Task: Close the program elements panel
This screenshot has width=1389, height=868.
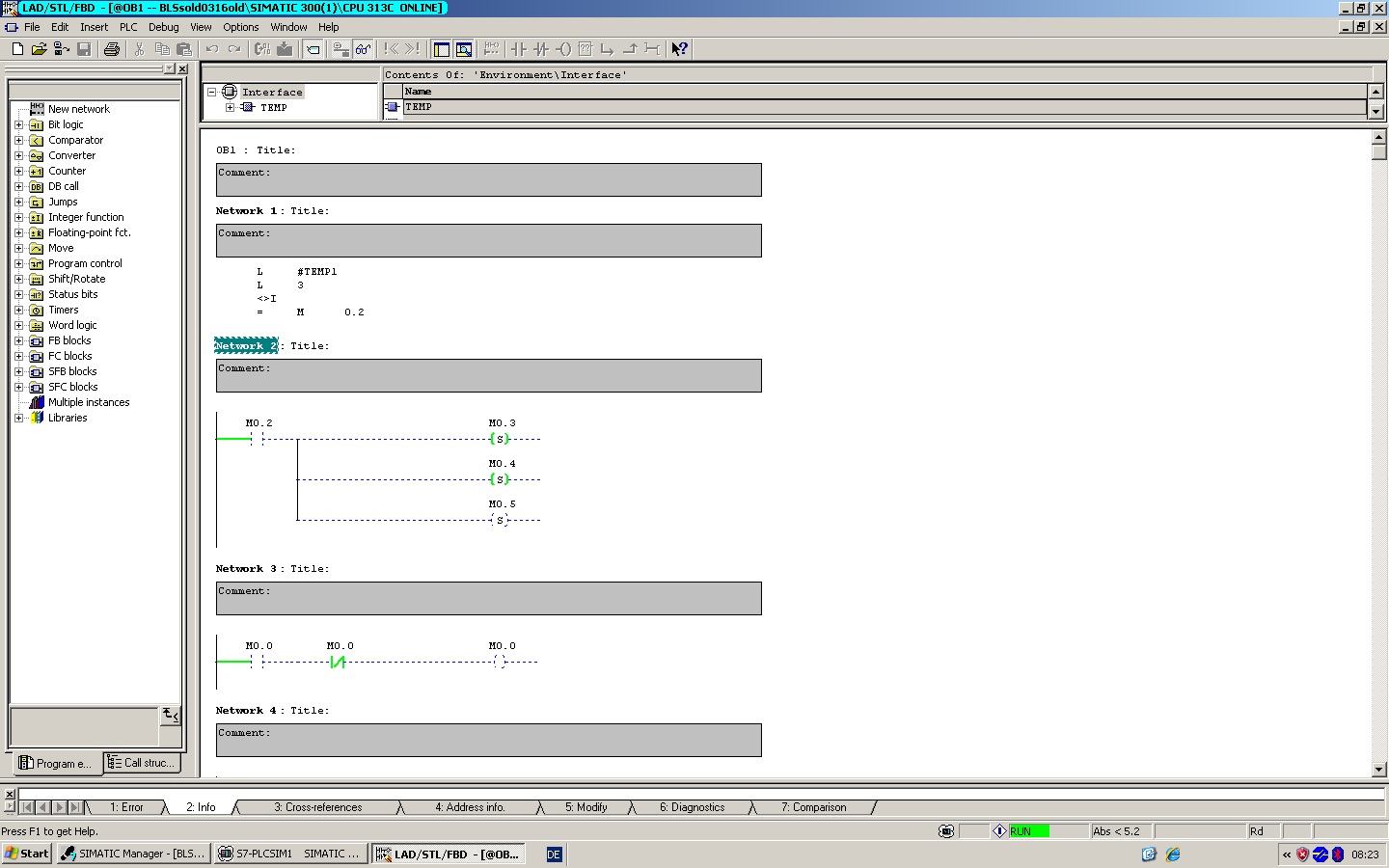Action: pyautogui.click(x=182, y=69)
